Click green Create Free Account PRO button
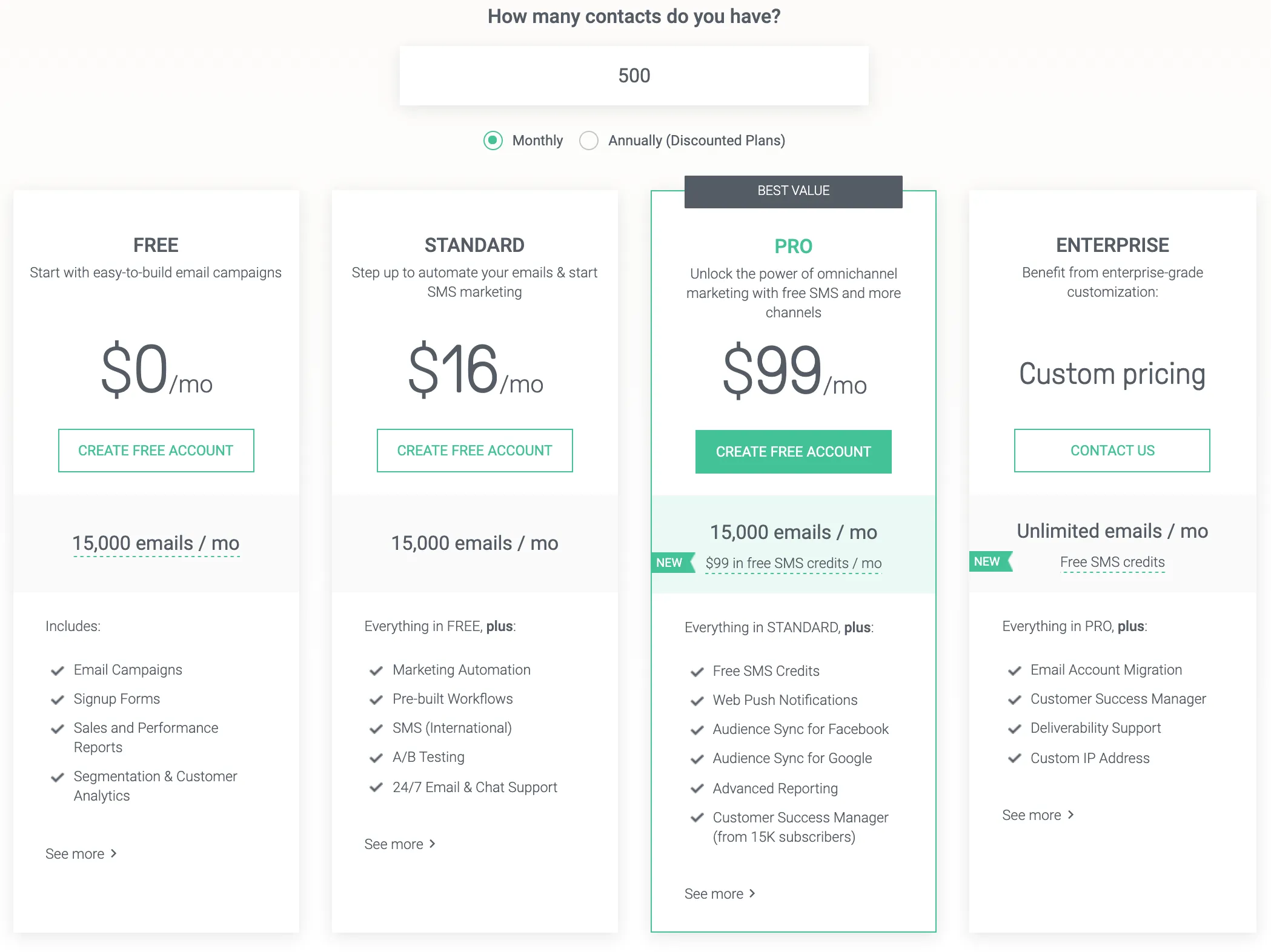The width and height of the screenshot is (1271, 952). tap(794, 452)
